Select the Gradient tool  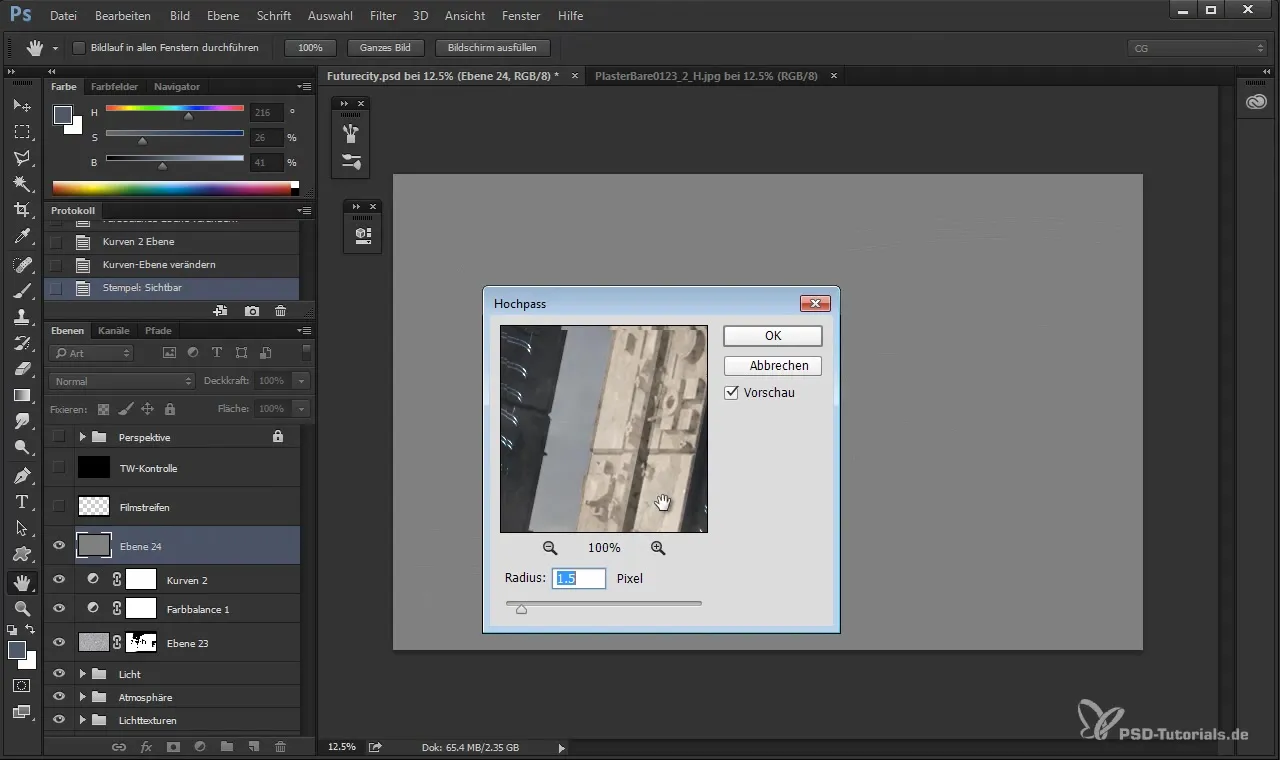(22, 395)
